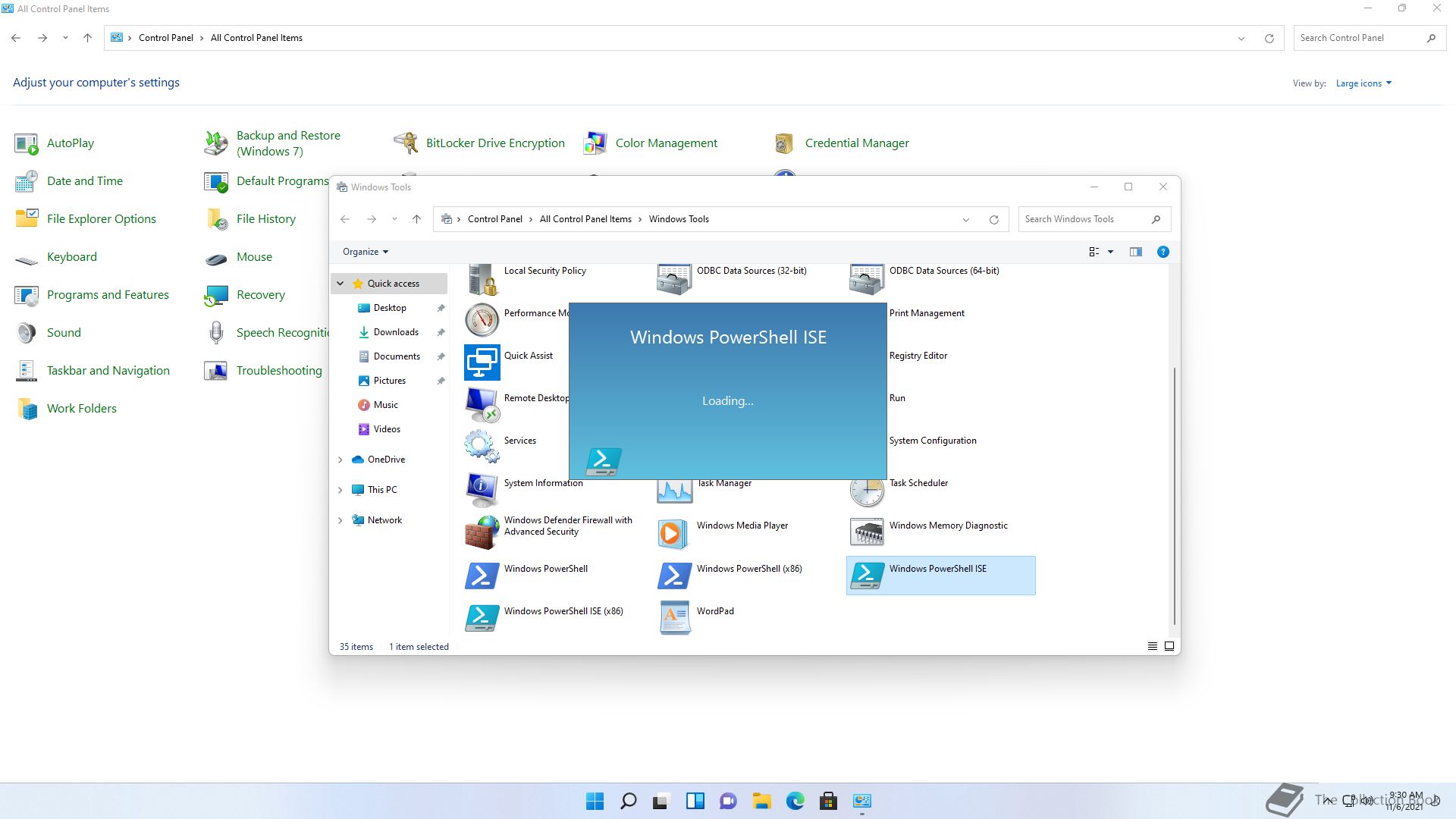Select Music in navigation pane
Image resolution: width=1456 pixels, height=819 pixels.
point(386,405)
